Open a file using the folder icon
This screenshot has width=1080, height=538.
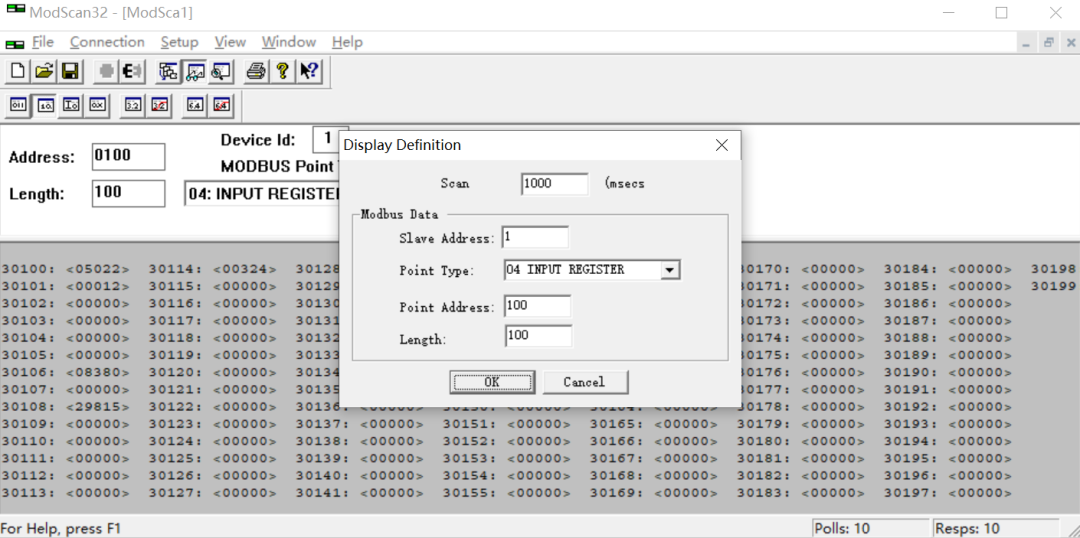44,71
